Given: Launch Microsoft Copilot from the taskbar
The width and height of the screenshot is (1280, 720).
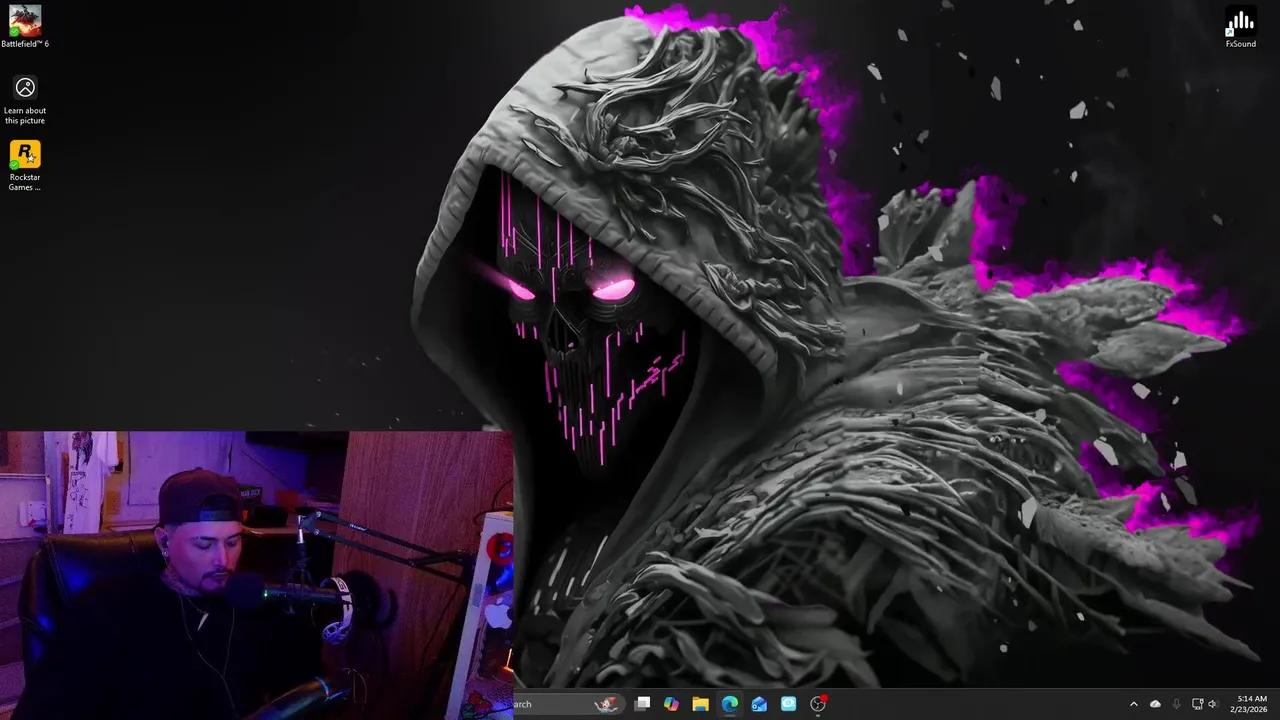Looking at the screenshot, I should 671,704.
